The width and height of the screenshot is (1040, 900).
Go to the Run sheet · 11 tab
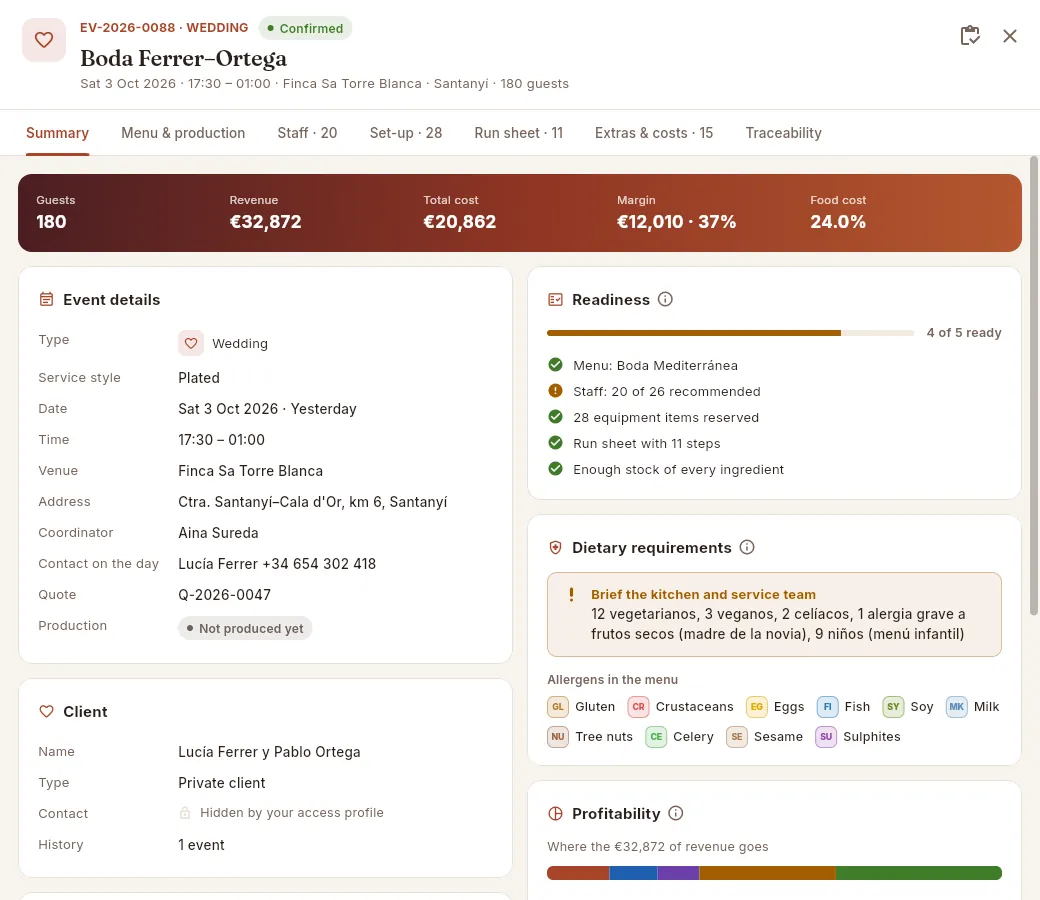pos(519,133)
